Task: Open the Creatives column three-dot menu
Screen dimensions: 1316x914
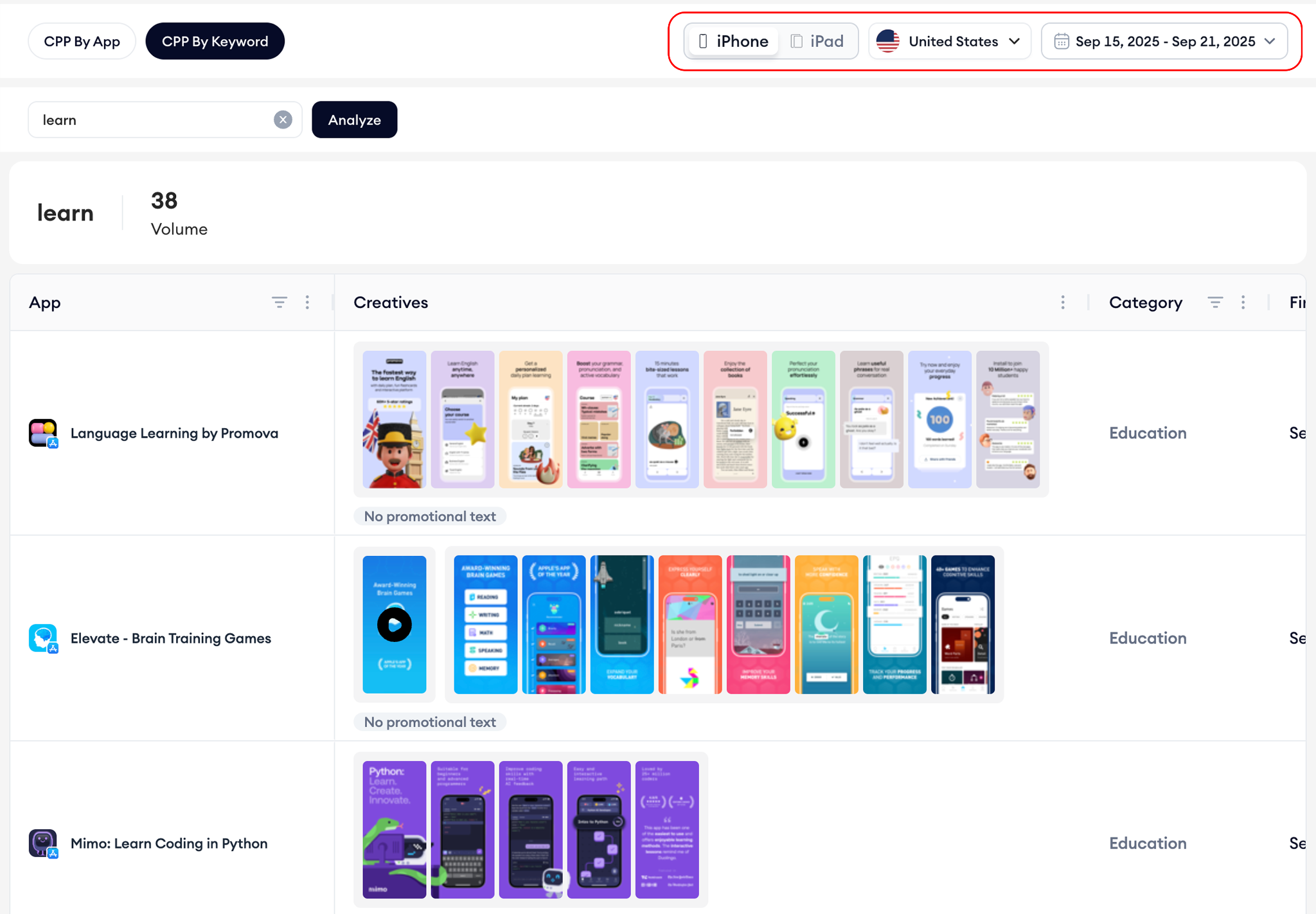Action: [1063, 302]
